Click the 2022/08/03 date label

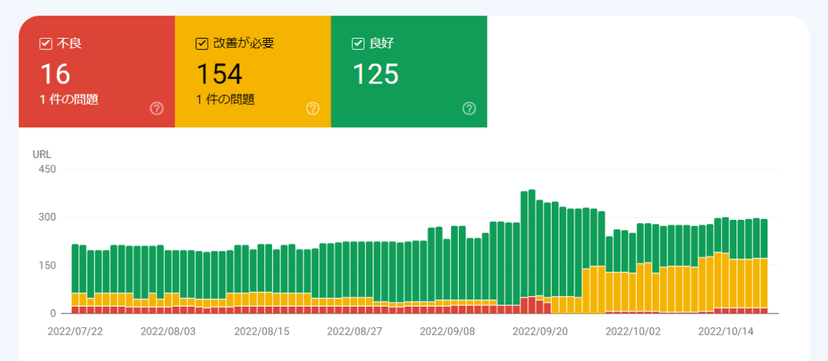pyautogui.click(x=167, y=331)
